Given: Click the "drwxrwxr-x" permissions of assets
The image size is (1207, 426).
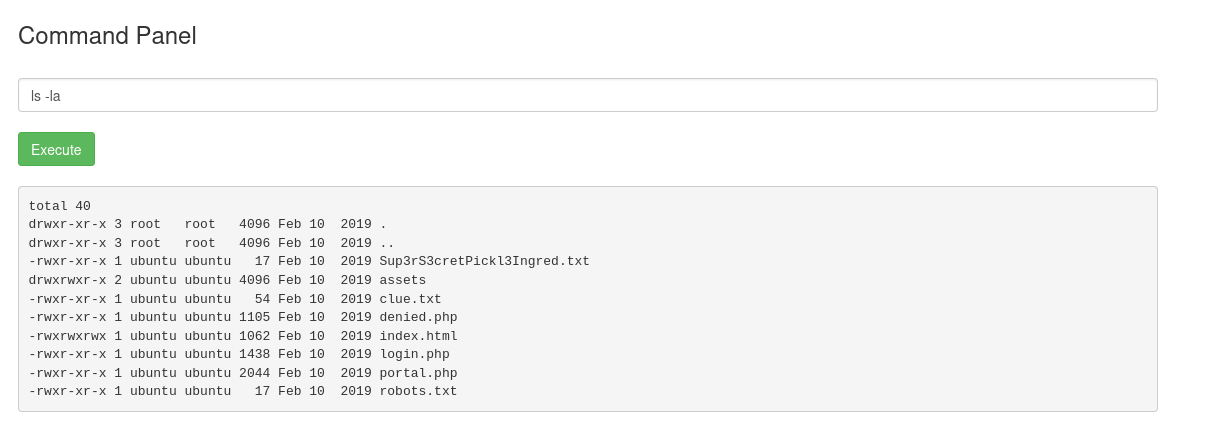Looking at the screenshot, I should [x=67, y=280].
